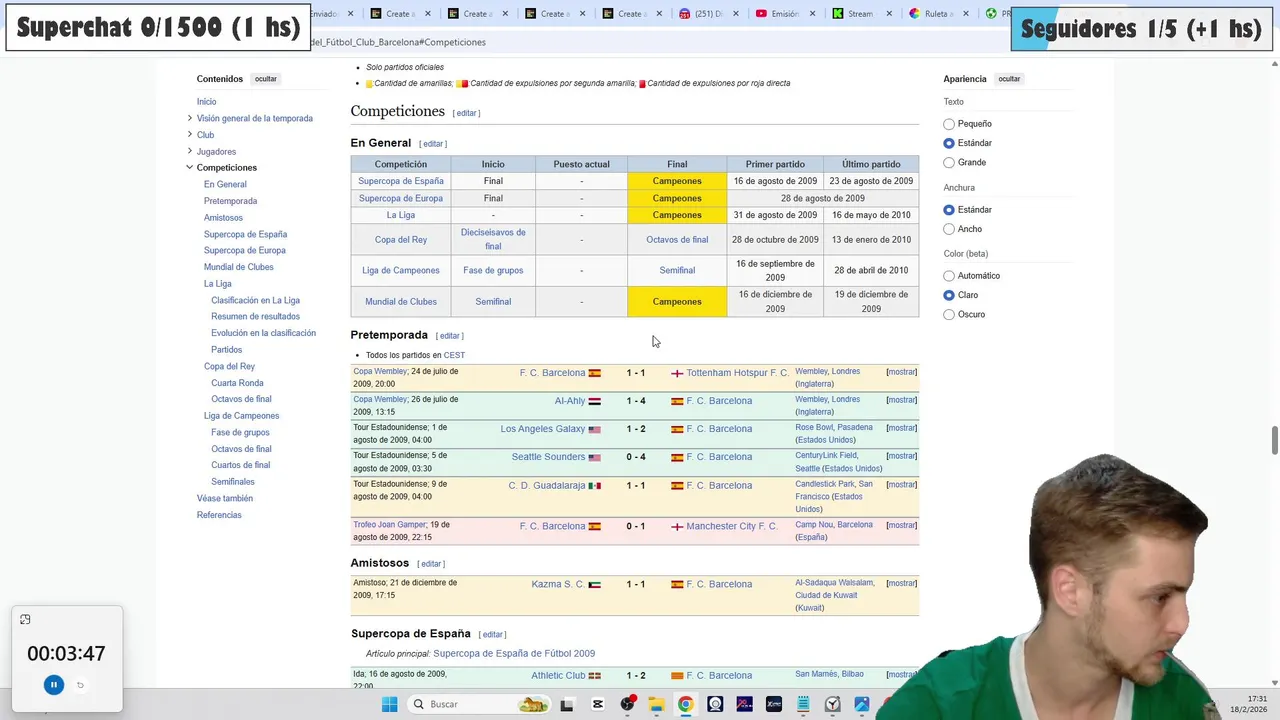
Task: Expand Visión general de la temporada section
Action: [x=189, y=118]
